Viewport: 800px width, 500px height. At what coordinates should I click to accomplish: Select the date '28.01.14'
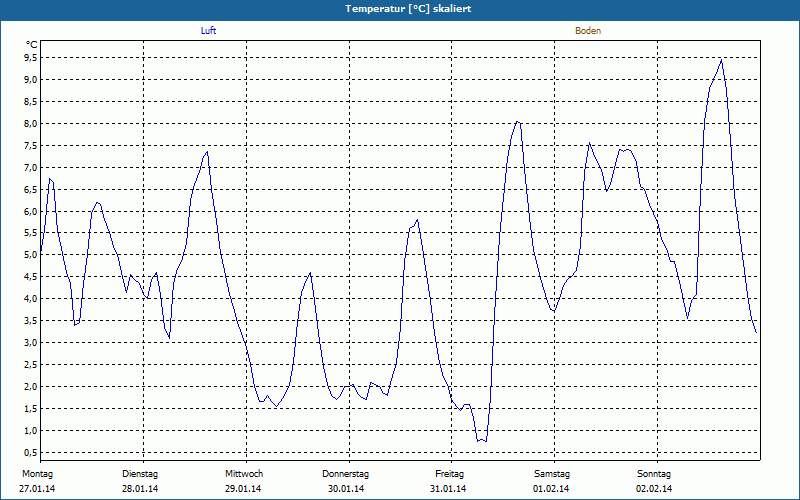(x=140, y=489)
